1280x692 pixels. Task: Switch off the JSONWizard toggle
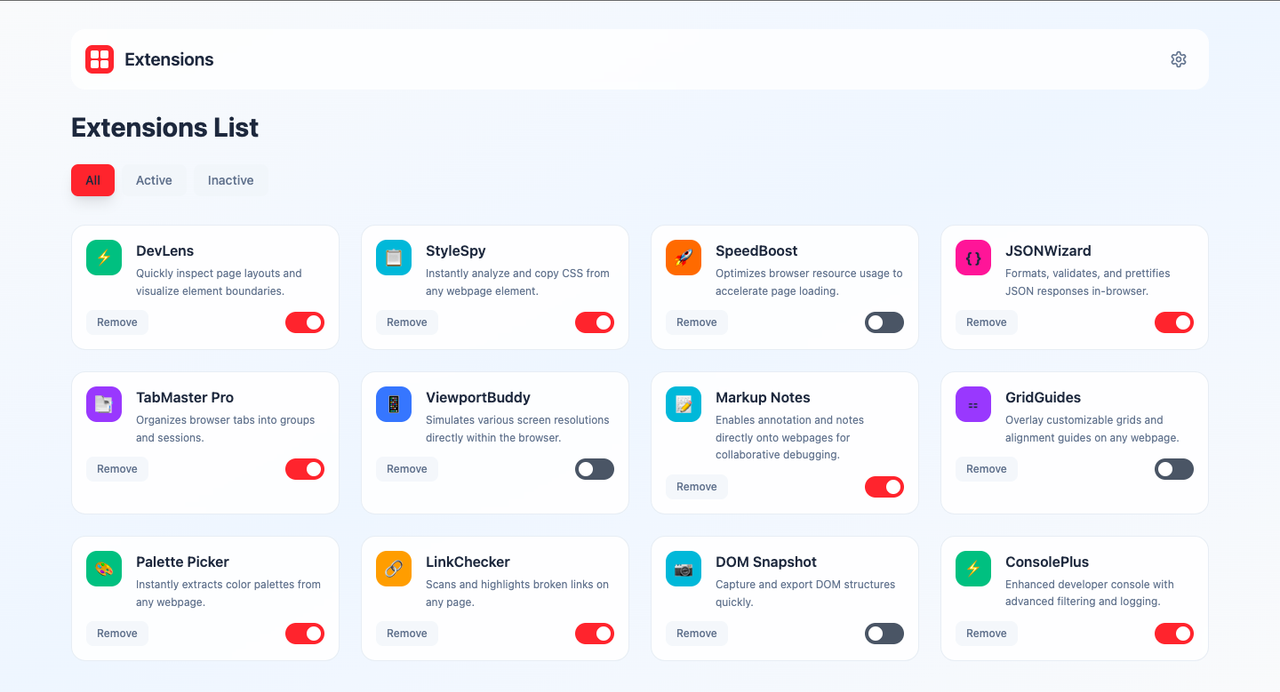[1174, 322]
